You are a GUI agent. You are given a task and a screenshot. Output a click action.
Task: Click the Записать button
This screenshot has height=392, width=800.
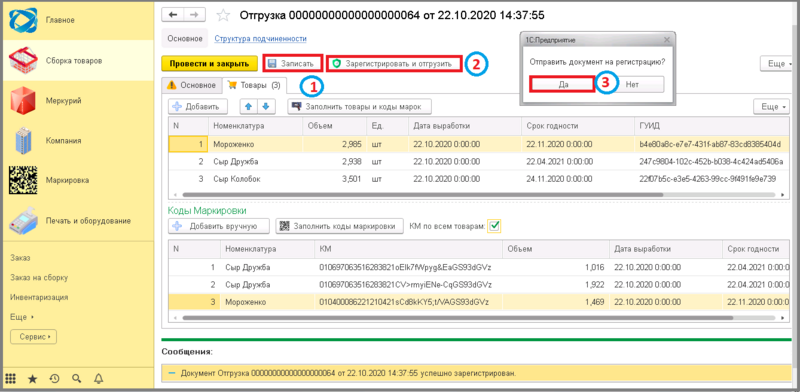(293, 64)
